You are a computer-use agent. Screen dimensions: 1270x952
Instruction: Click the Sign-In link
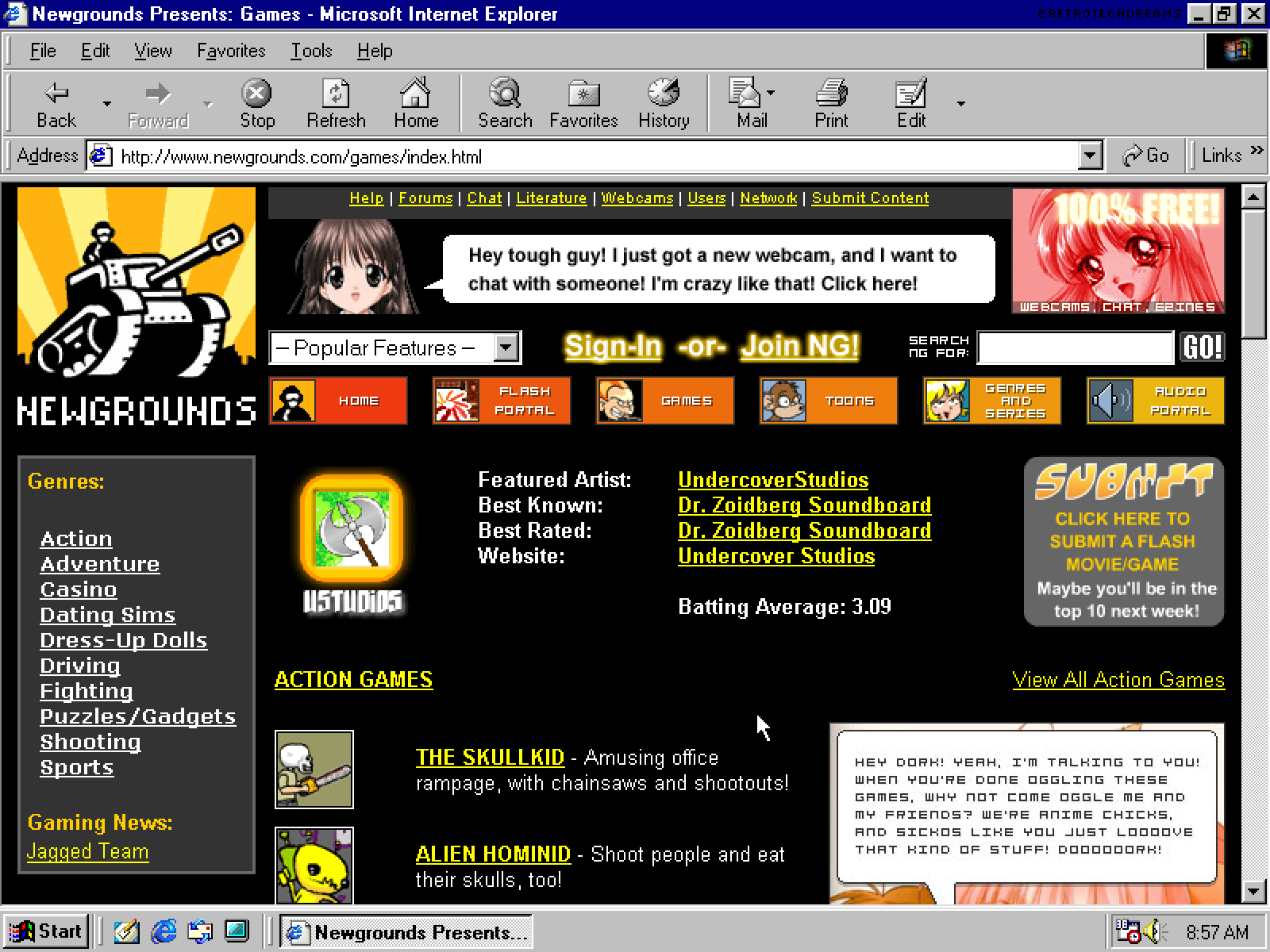613,346
